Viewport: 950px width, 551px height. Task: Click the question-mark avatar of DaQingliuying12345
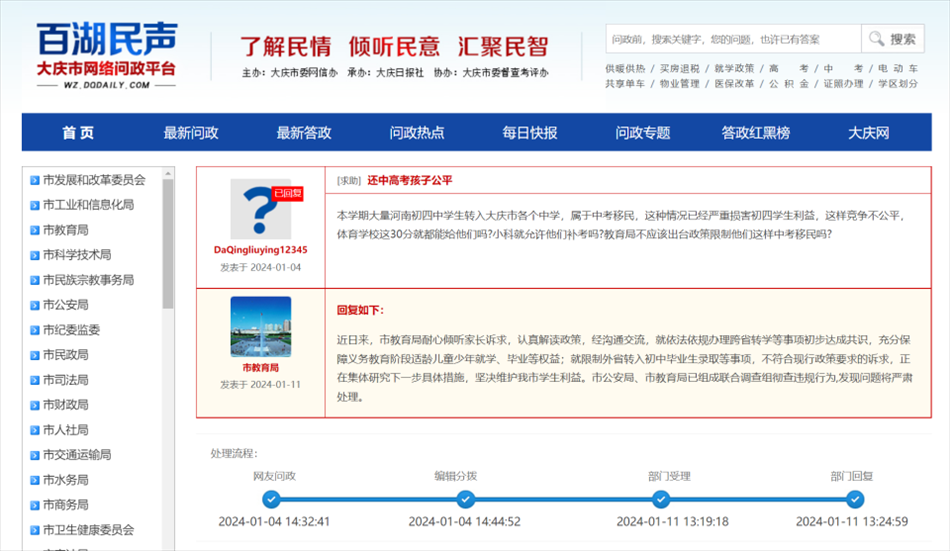click(260, 209)
